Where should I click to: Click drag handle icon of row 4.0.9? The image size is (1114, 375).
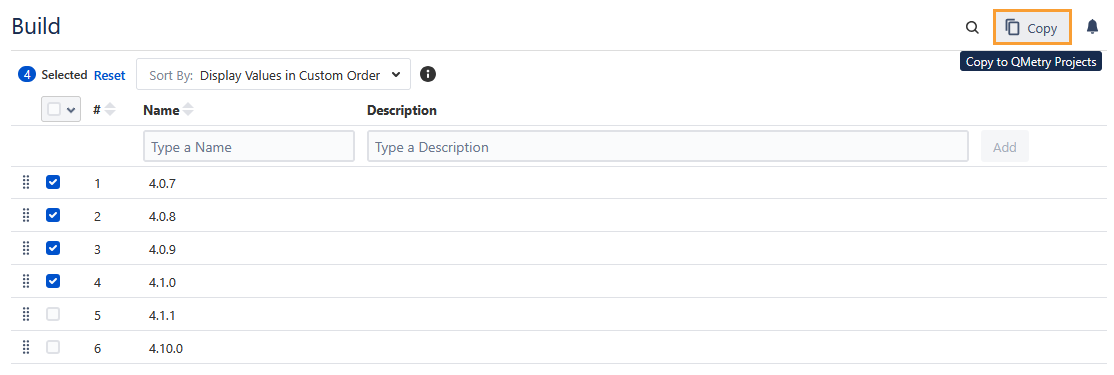coord(26,249)
